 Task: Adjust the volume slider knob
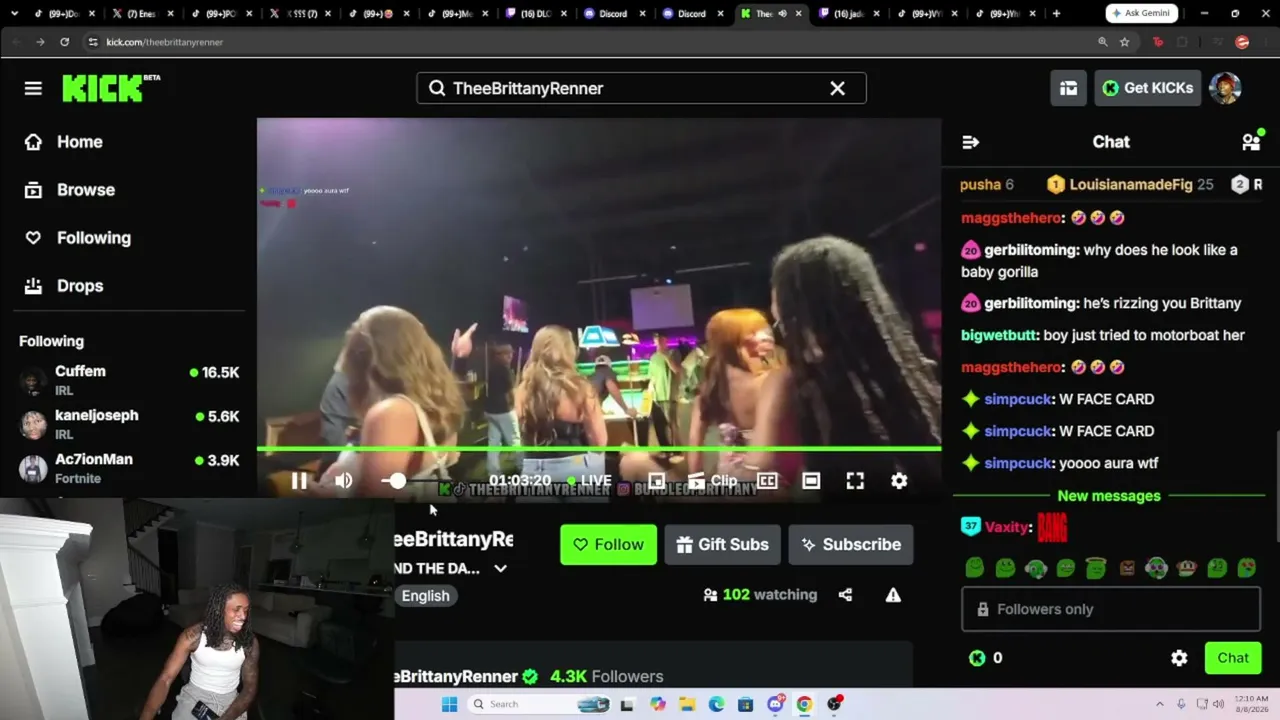pos(397,481)
